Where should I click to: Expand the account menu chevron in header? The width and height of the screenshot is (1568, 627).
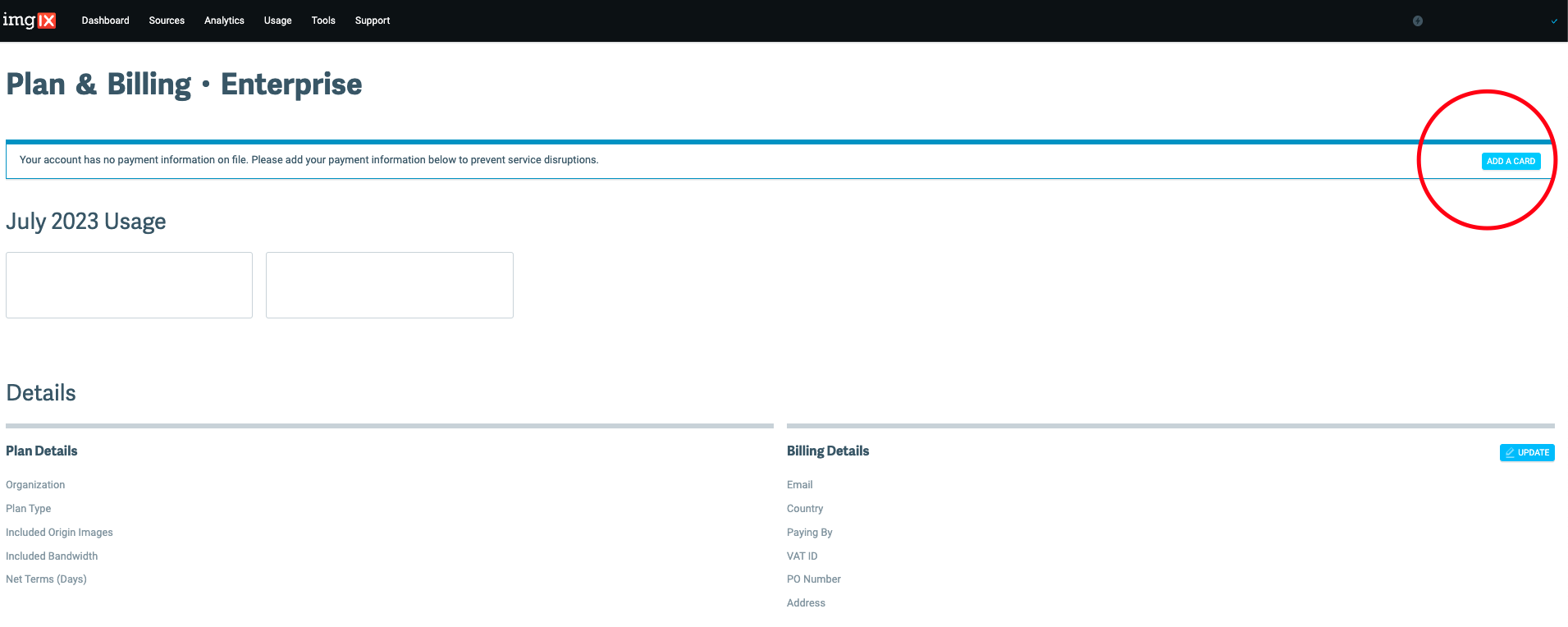point(1553,21)
